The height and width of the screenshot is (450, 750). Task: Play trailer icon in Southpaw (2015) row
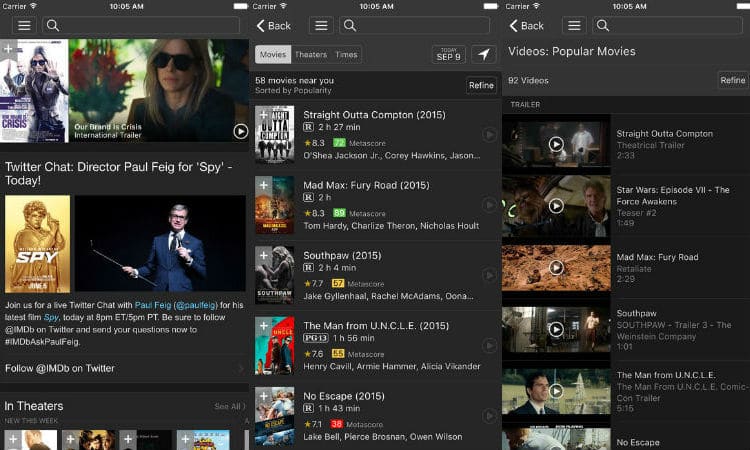coord(489,275)
